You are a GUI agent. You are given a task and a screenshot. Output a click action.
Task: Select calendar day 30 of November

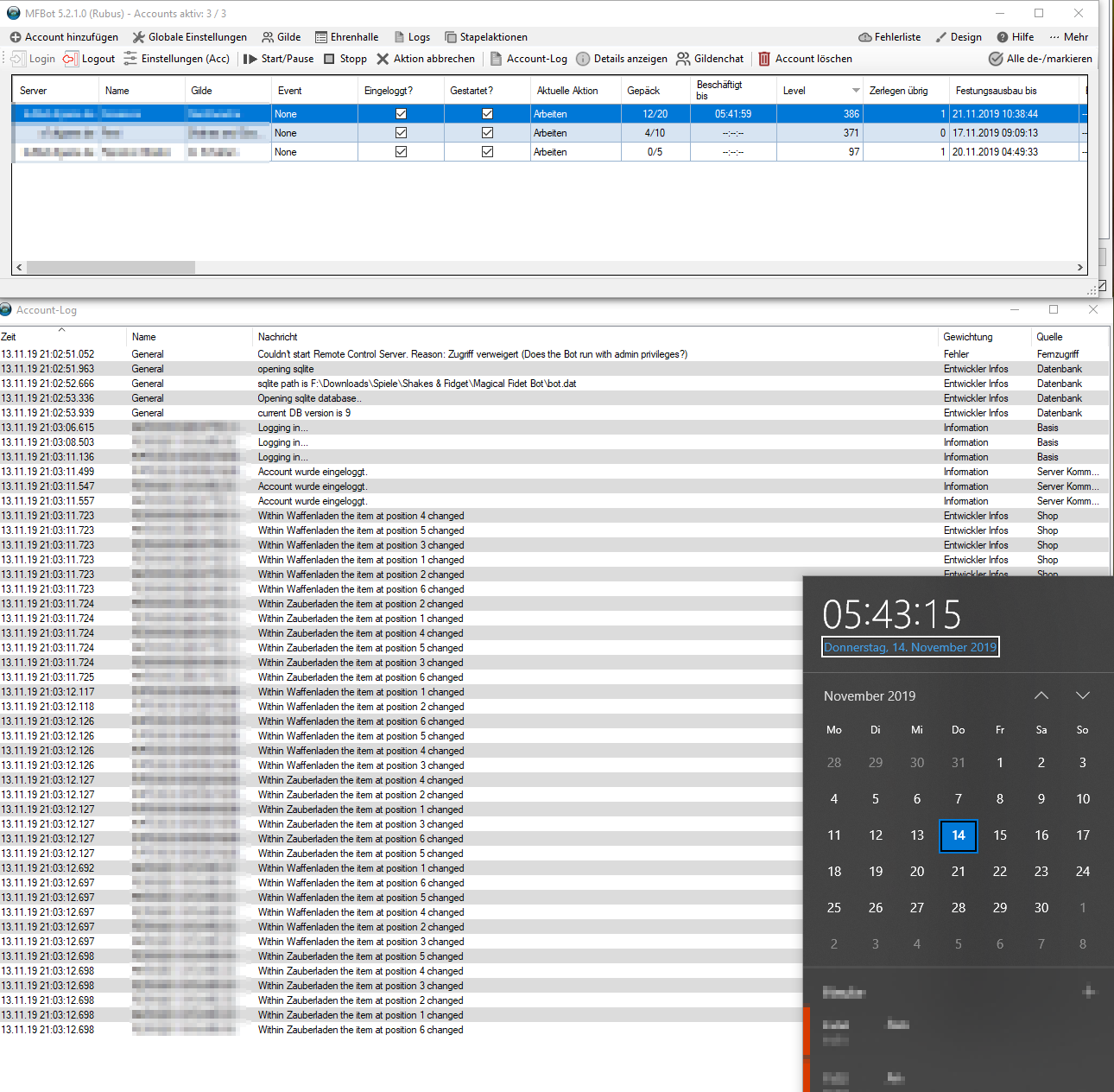click(x=1041, y=908)
